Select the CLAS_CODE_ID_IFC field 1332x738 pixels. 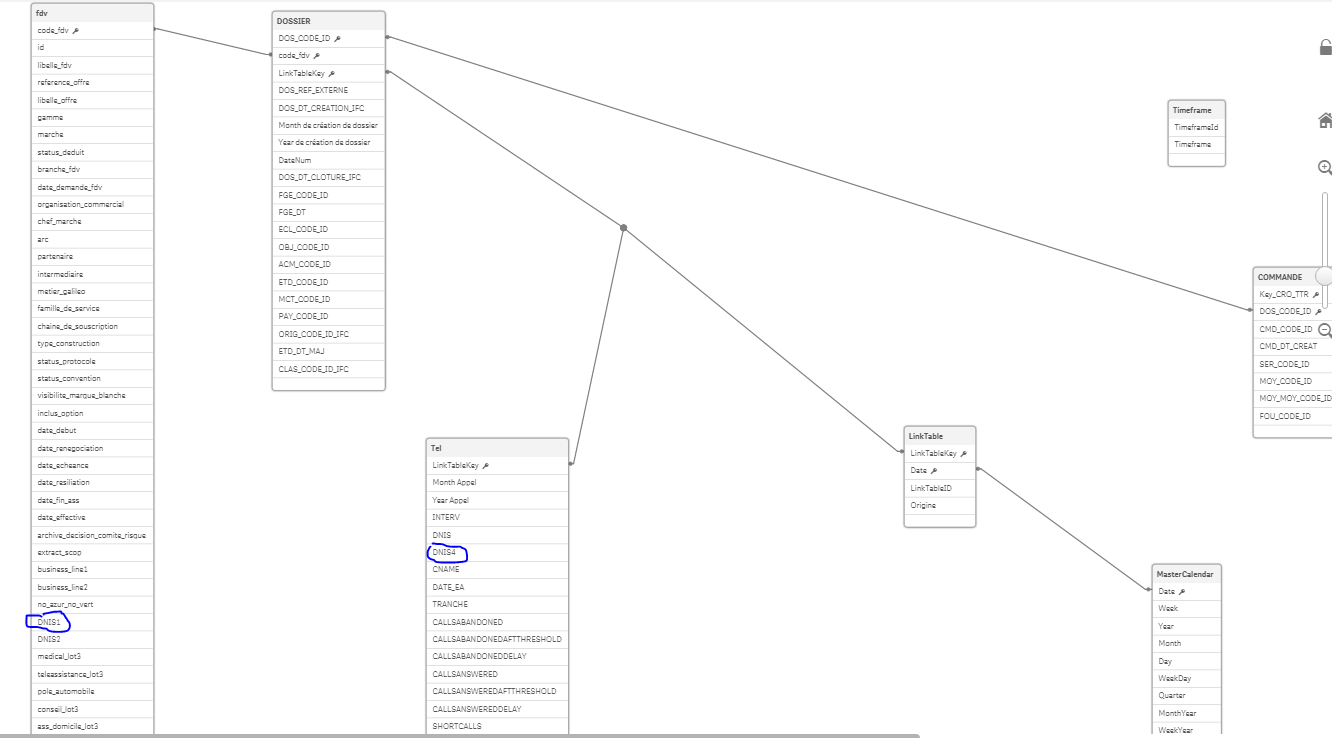pos(329,369)
